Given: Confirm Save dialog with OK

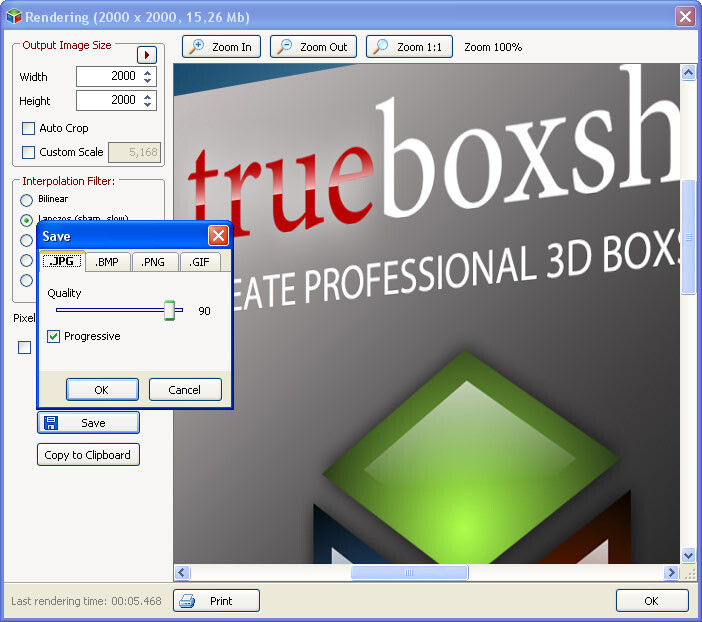Looking at the screenshot, I should tap(102, 390).
